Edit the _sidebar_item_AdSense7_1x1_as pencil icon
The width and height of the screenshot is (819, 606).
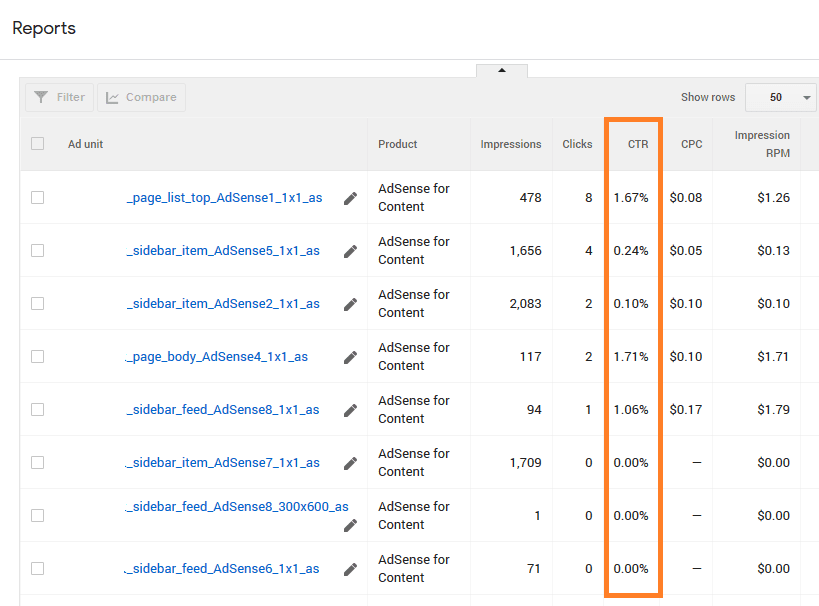point(350,463)
